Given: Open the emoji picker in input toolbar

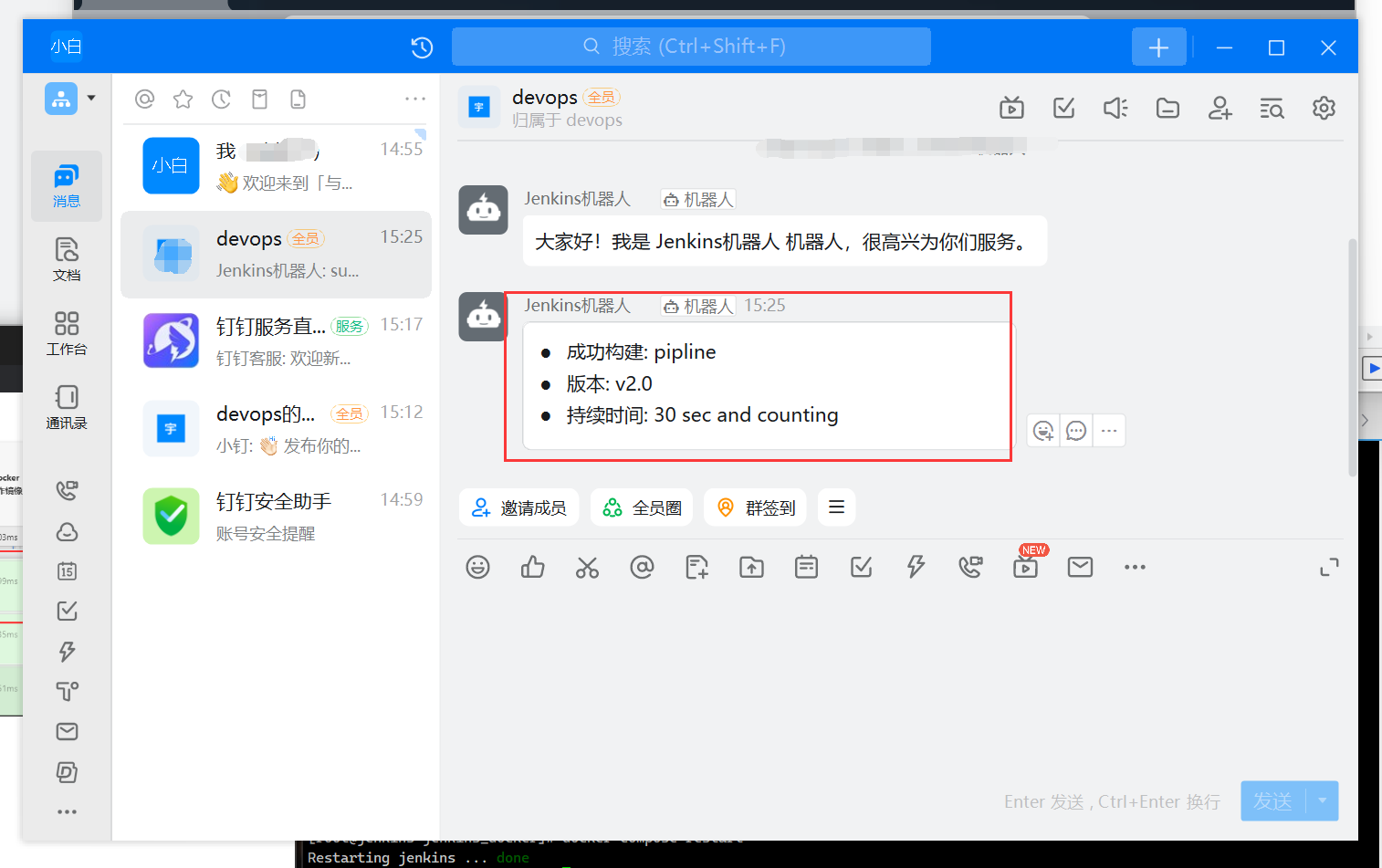Looking at the screenshot, I should click(477, 567).
